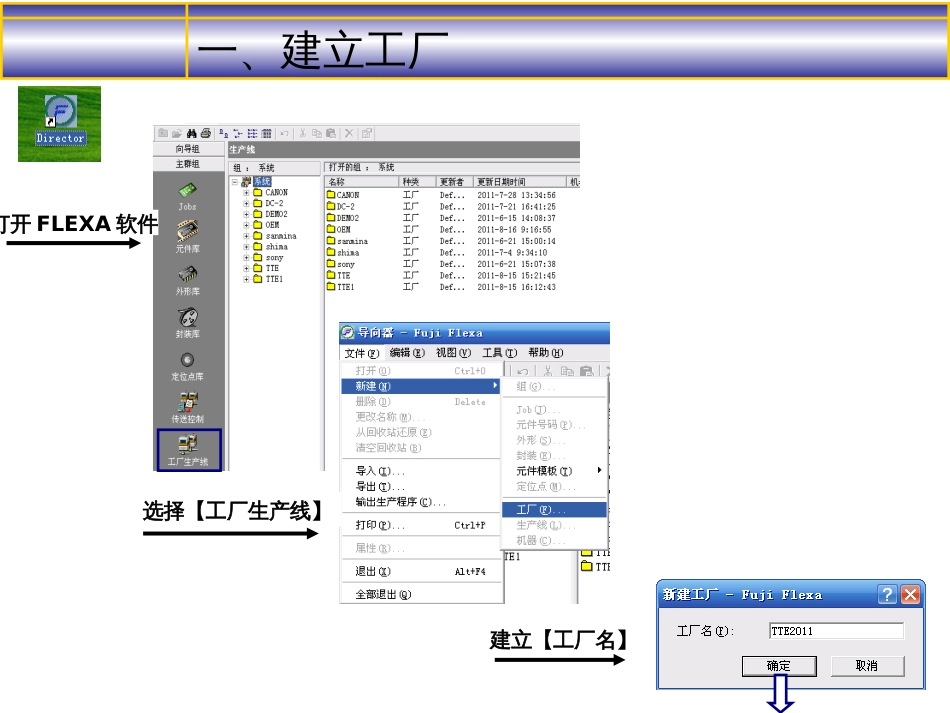Sort by the 更新日期时间 column header

click(x=520, y=182)
